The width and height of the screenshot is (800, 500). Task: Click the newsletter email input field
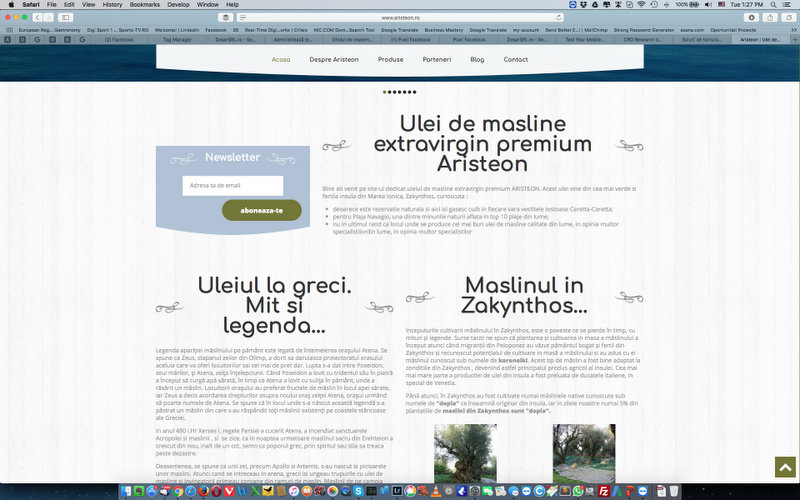[x=232, y=185]
